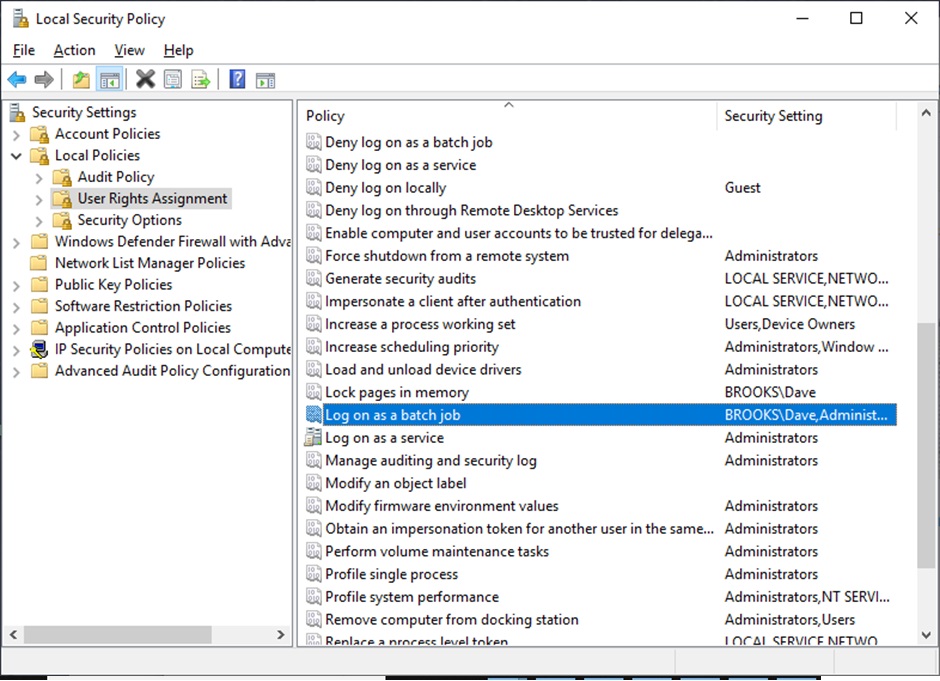Click the Help question mark toolbar icon

[237, 79]
